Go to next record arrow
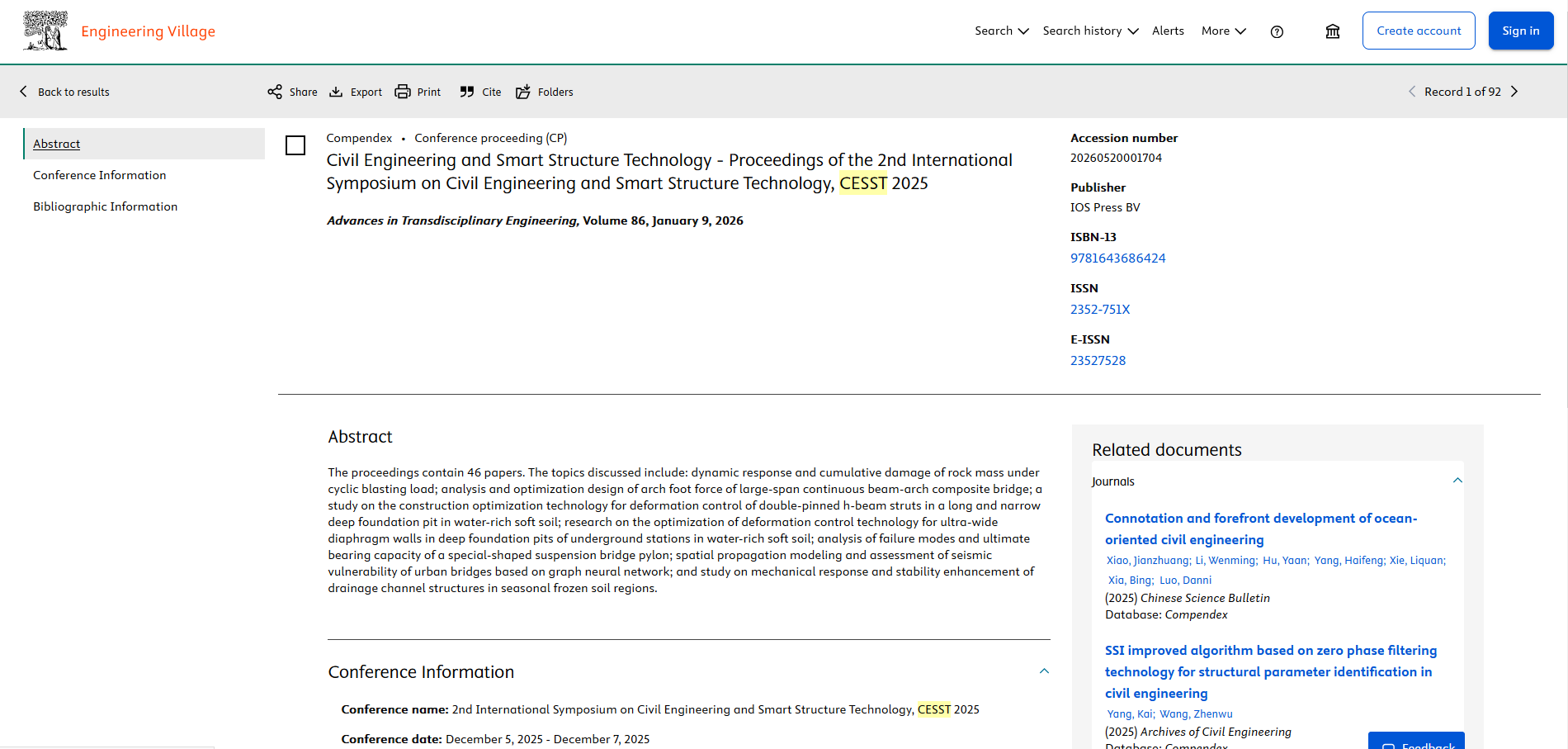This screenshot has height=749, width=1568. click(x=1514, y=92)
